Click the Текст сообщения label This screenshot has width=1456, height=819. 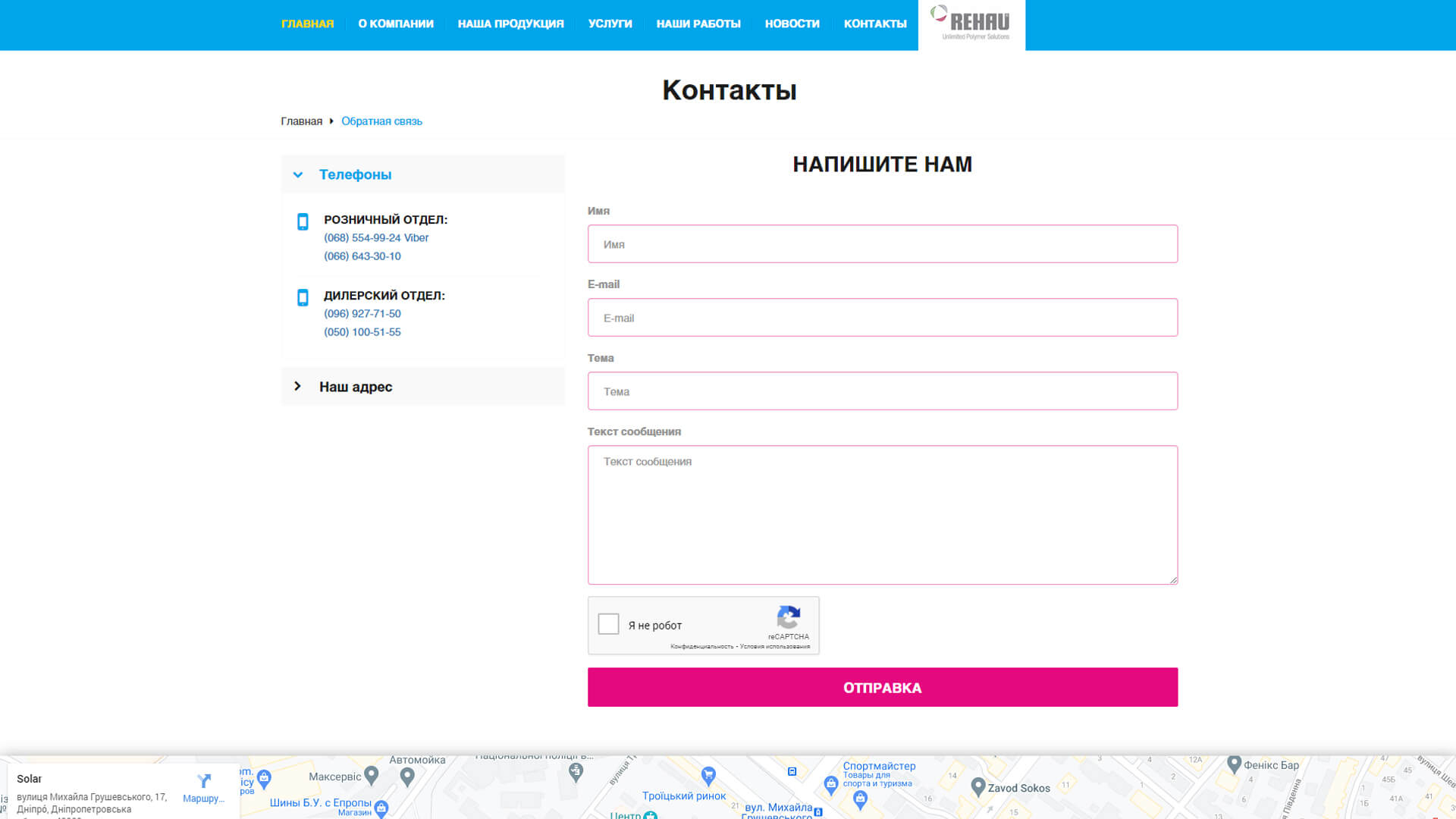(634, 431)
